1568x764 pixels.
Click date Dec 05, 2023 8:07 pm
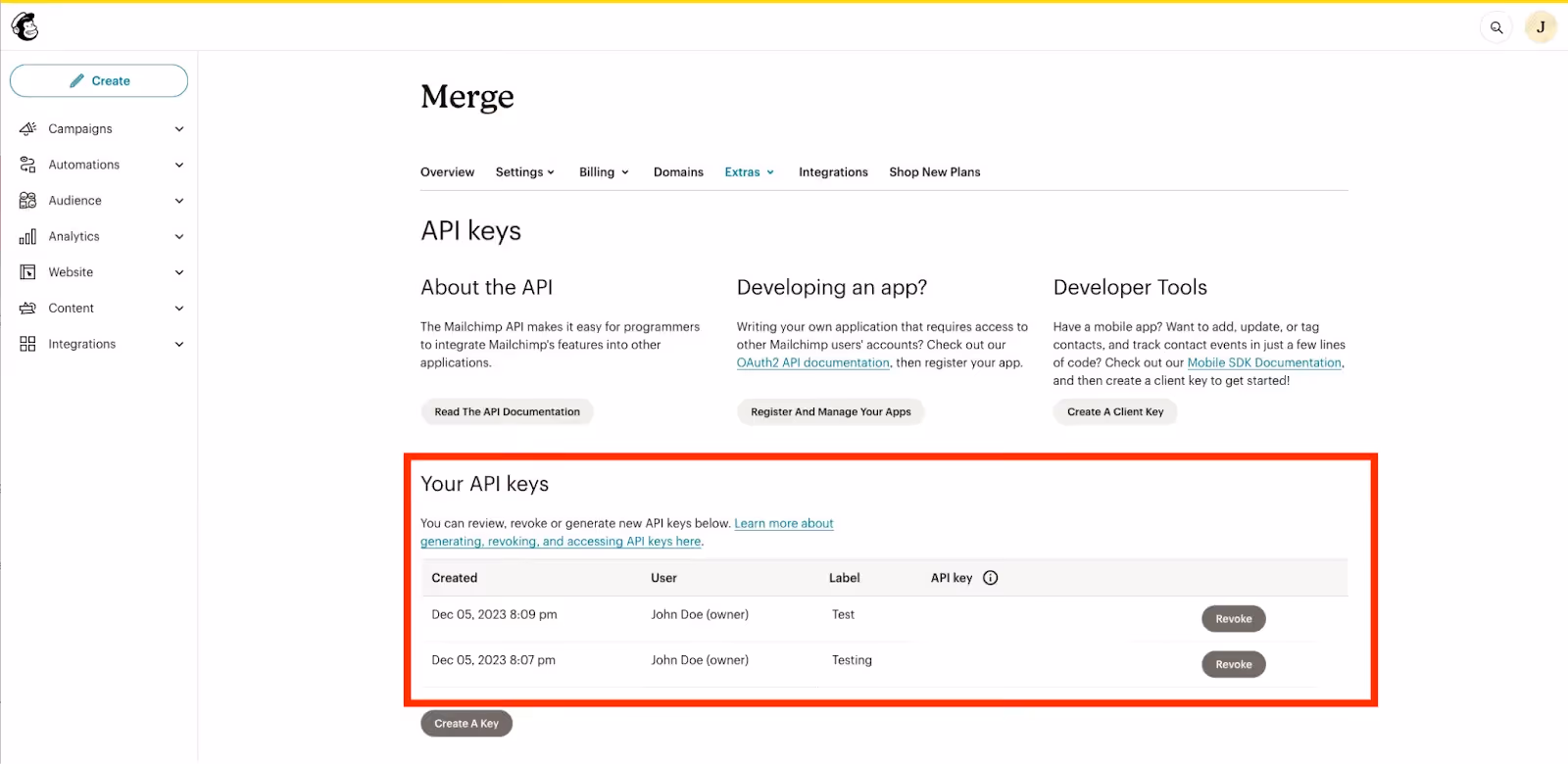pyautogui.click(x=493, y=660)
